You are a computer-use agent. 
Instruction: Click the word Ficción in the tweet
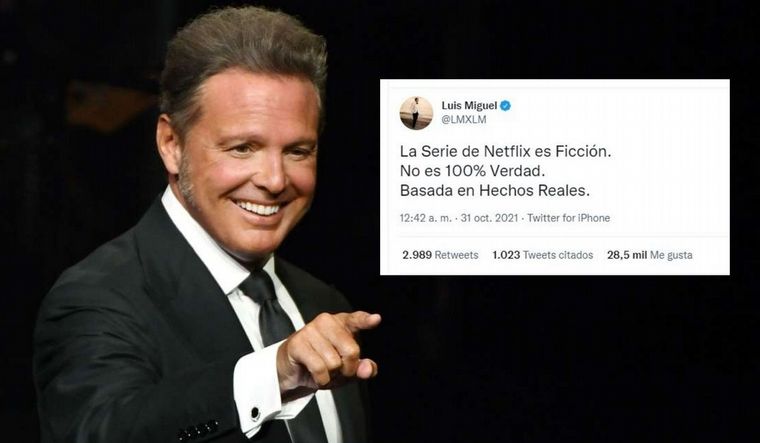(585, 152)
